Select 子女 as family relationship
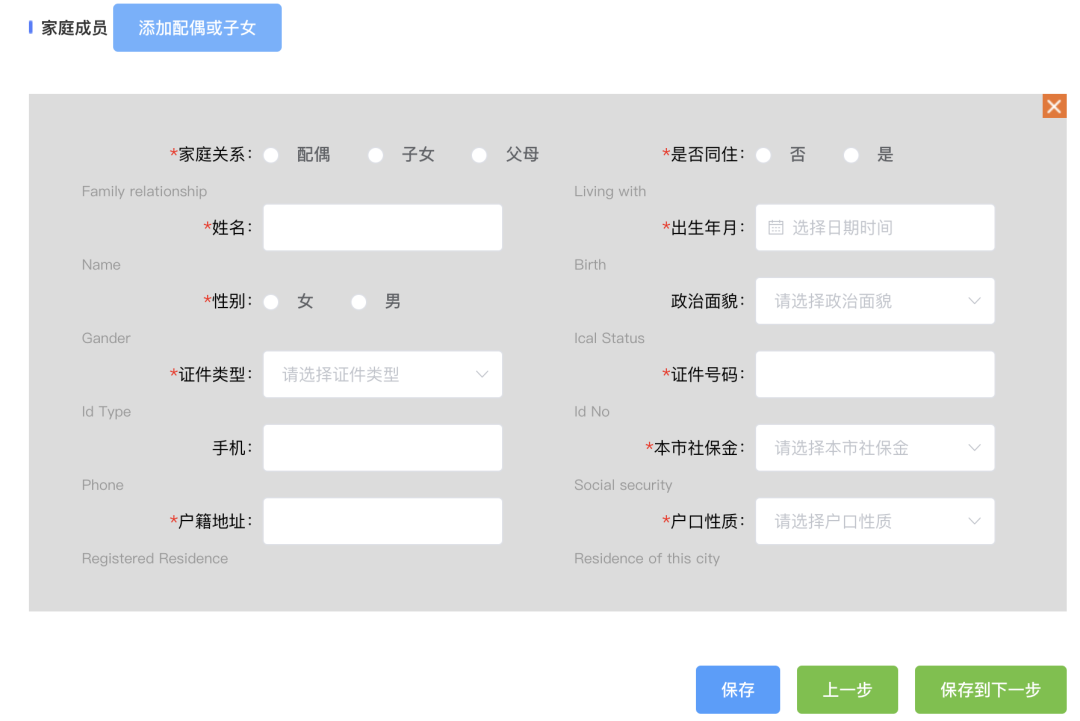1080x721 pixels. coord(376,155)
